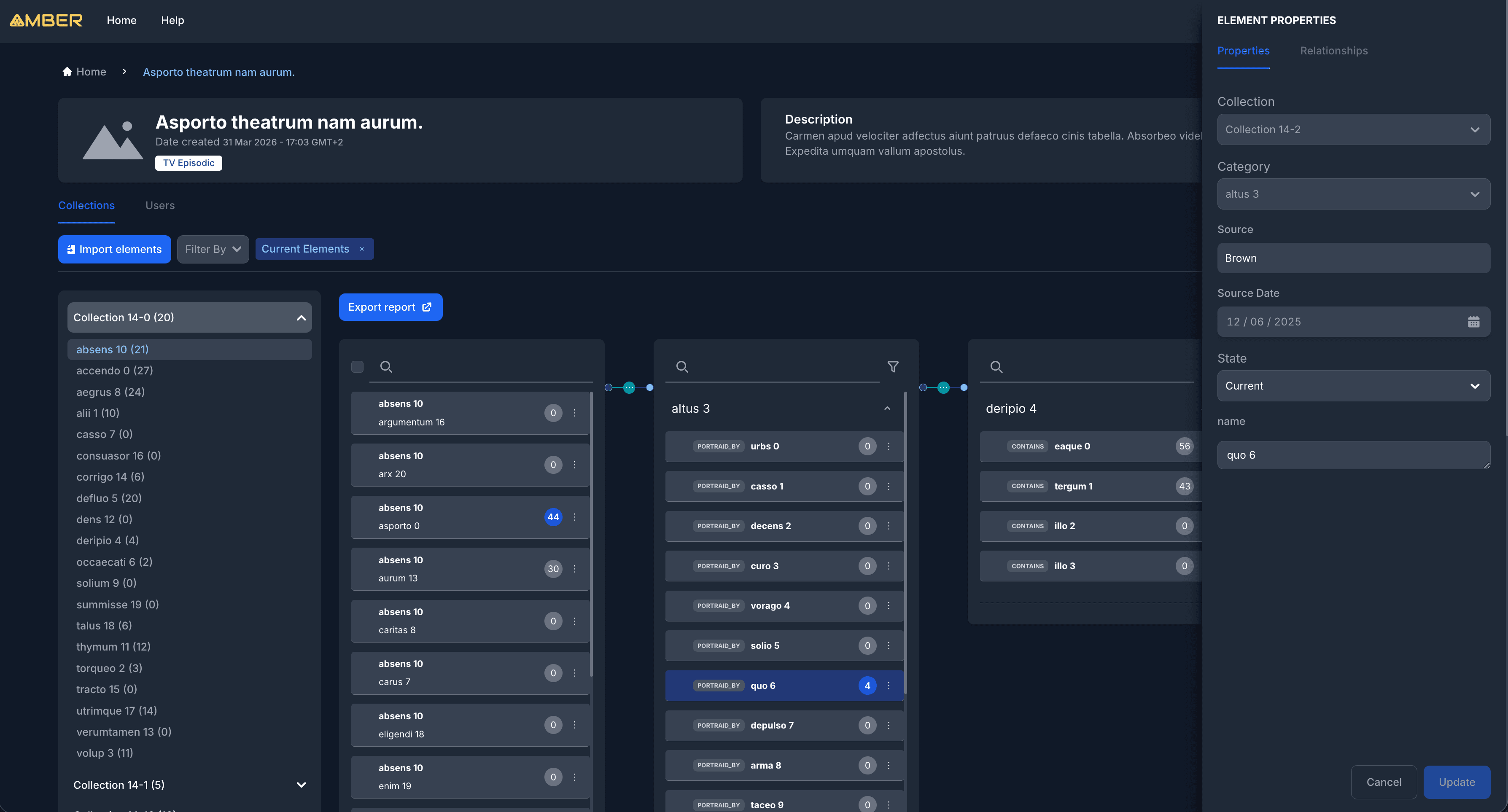Click the home icon in the breadcrumb
The width and height of the screenshot is (1508, 812).
67,71
